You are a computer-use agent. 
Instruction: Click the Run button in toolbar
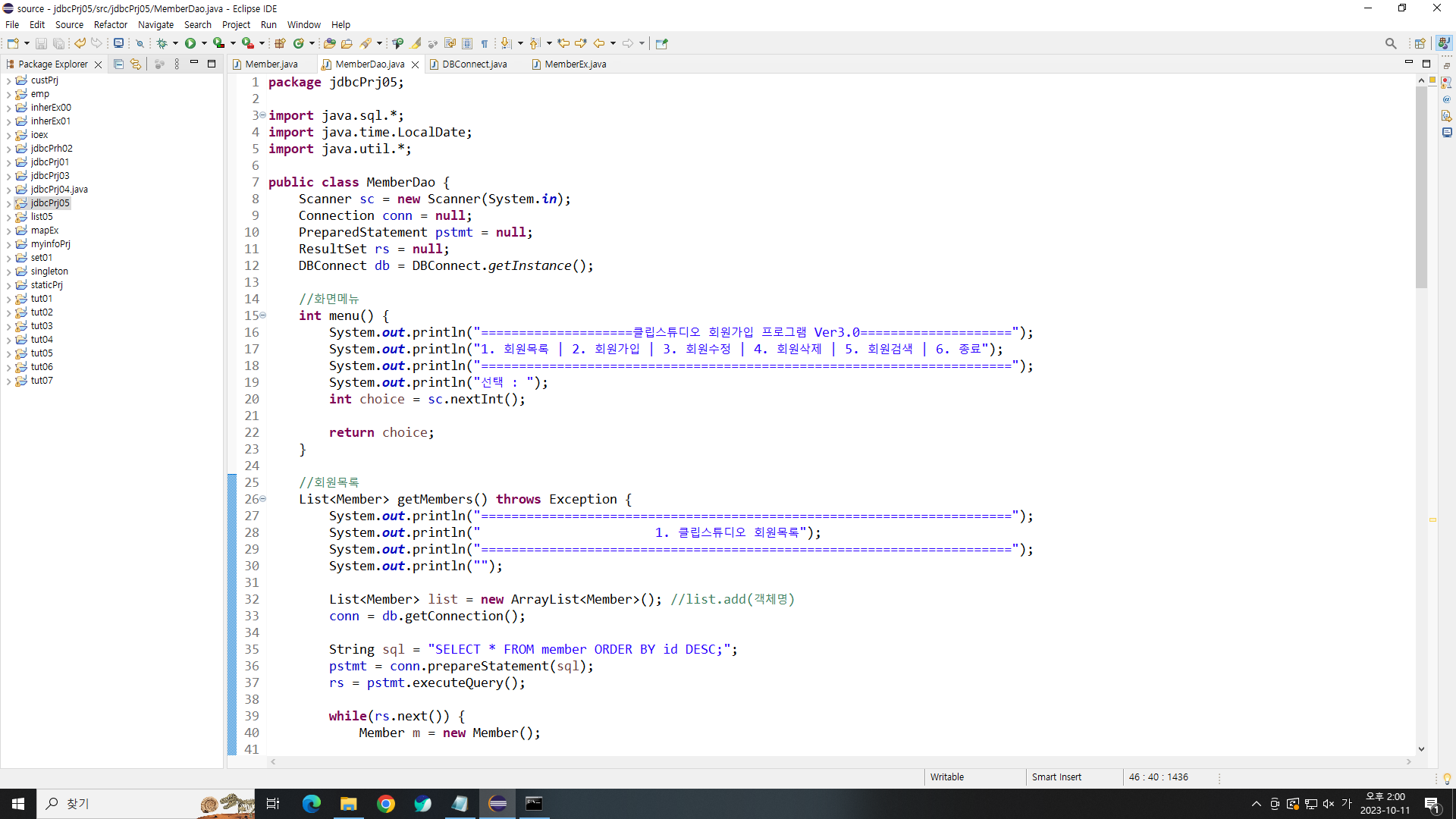point(190,43)
